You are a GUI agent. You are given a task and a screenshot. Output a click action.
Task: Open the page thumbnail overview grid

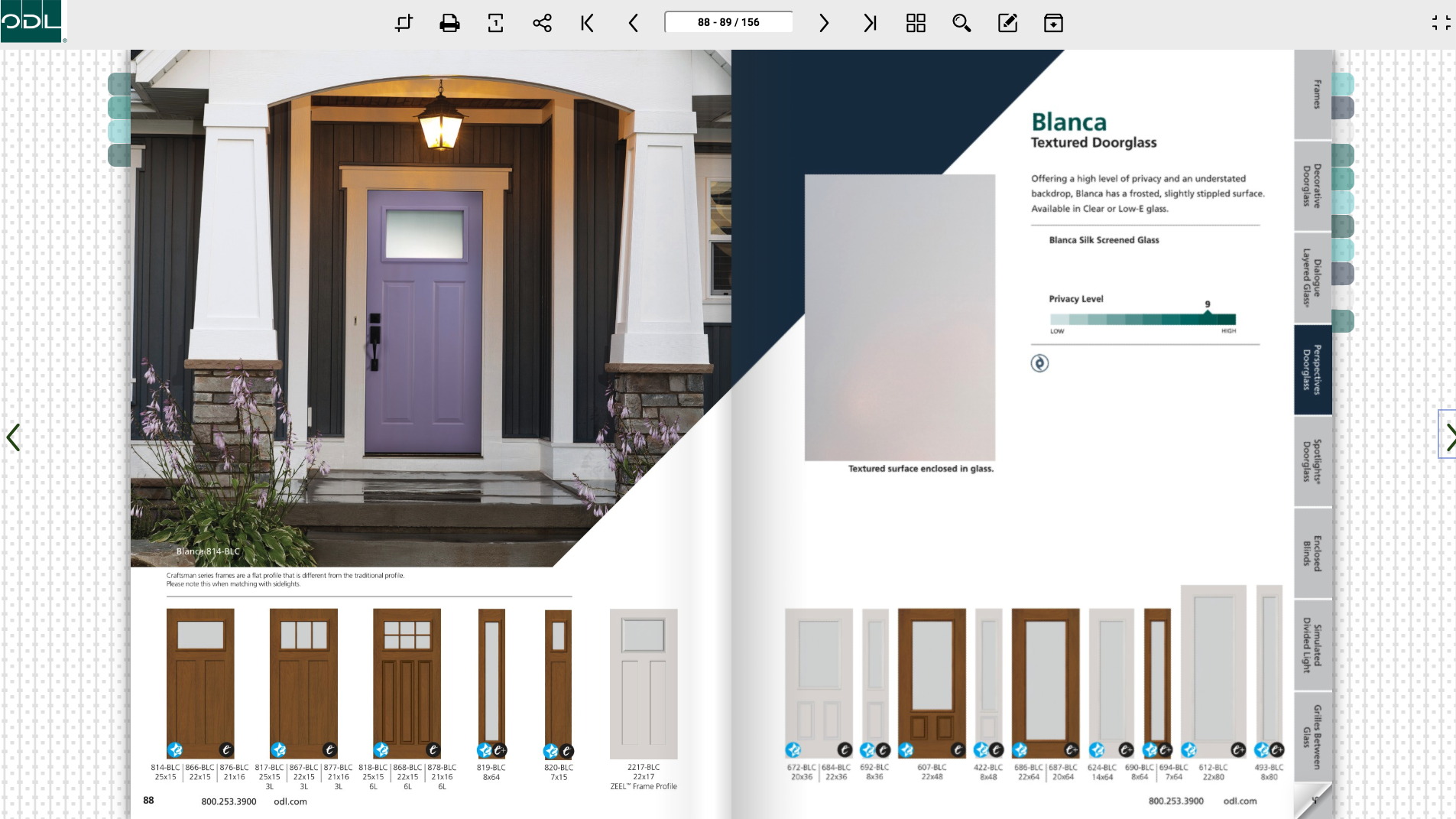pyautogui.click(x=915, y=23)
